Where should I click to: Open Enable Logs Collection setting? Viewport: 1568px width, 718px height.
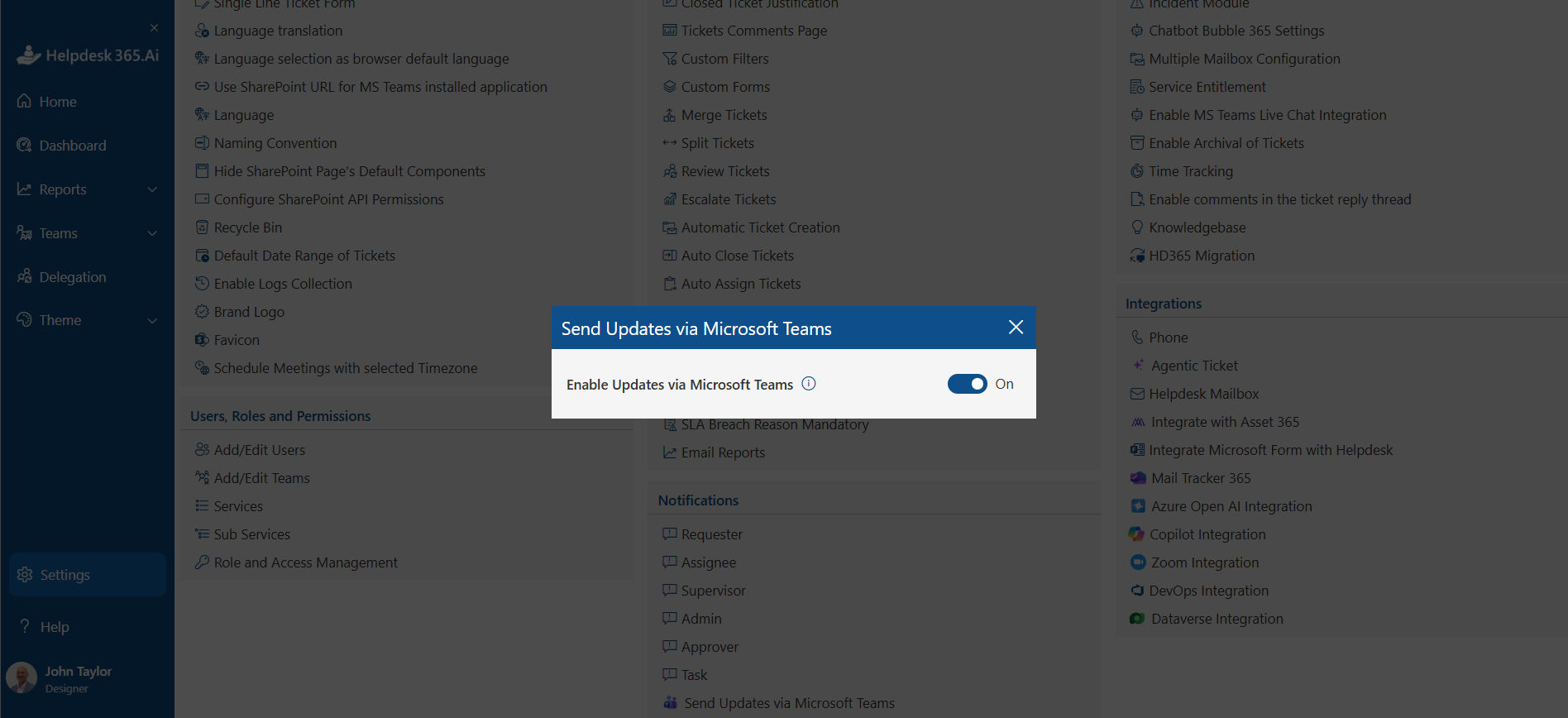(x=283, y=284)
